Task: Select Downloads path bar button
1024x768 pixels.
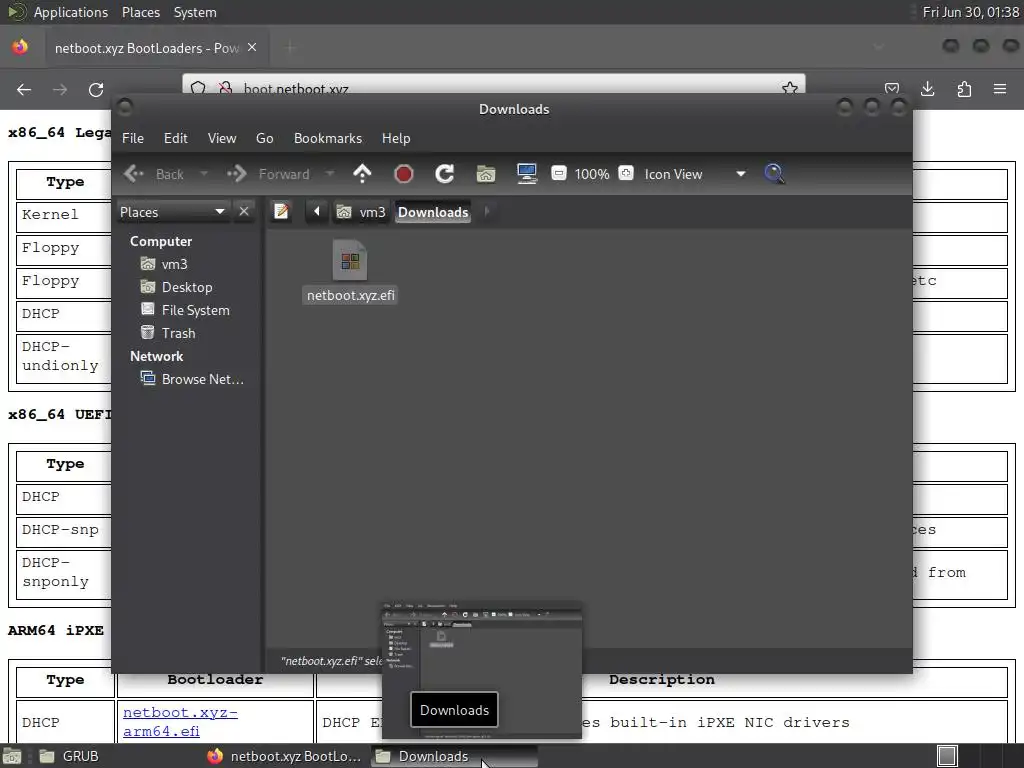Action: click(433, 212)
